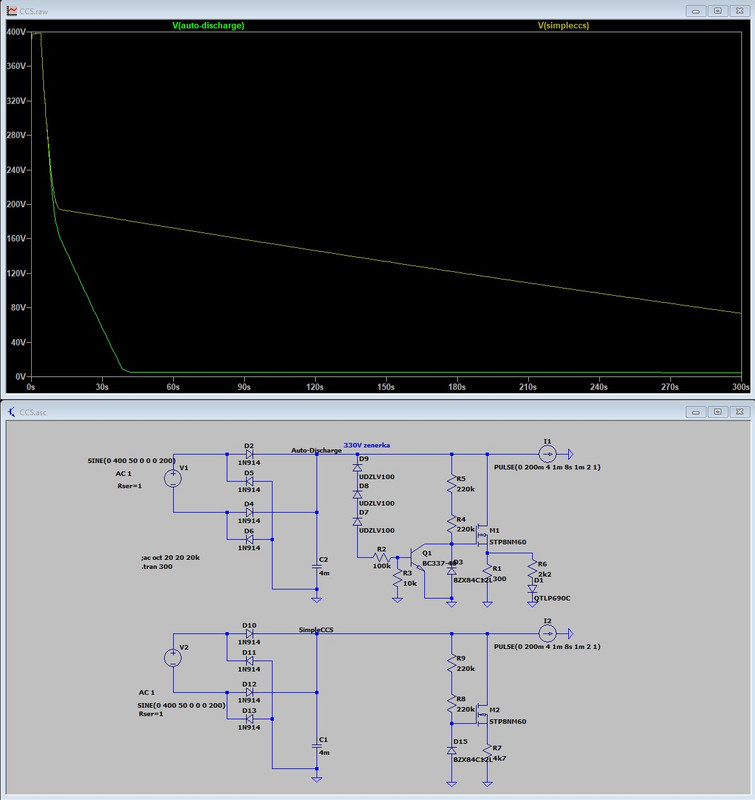
Task: Click the '2k2' value of R6
Action: (544, 574)
